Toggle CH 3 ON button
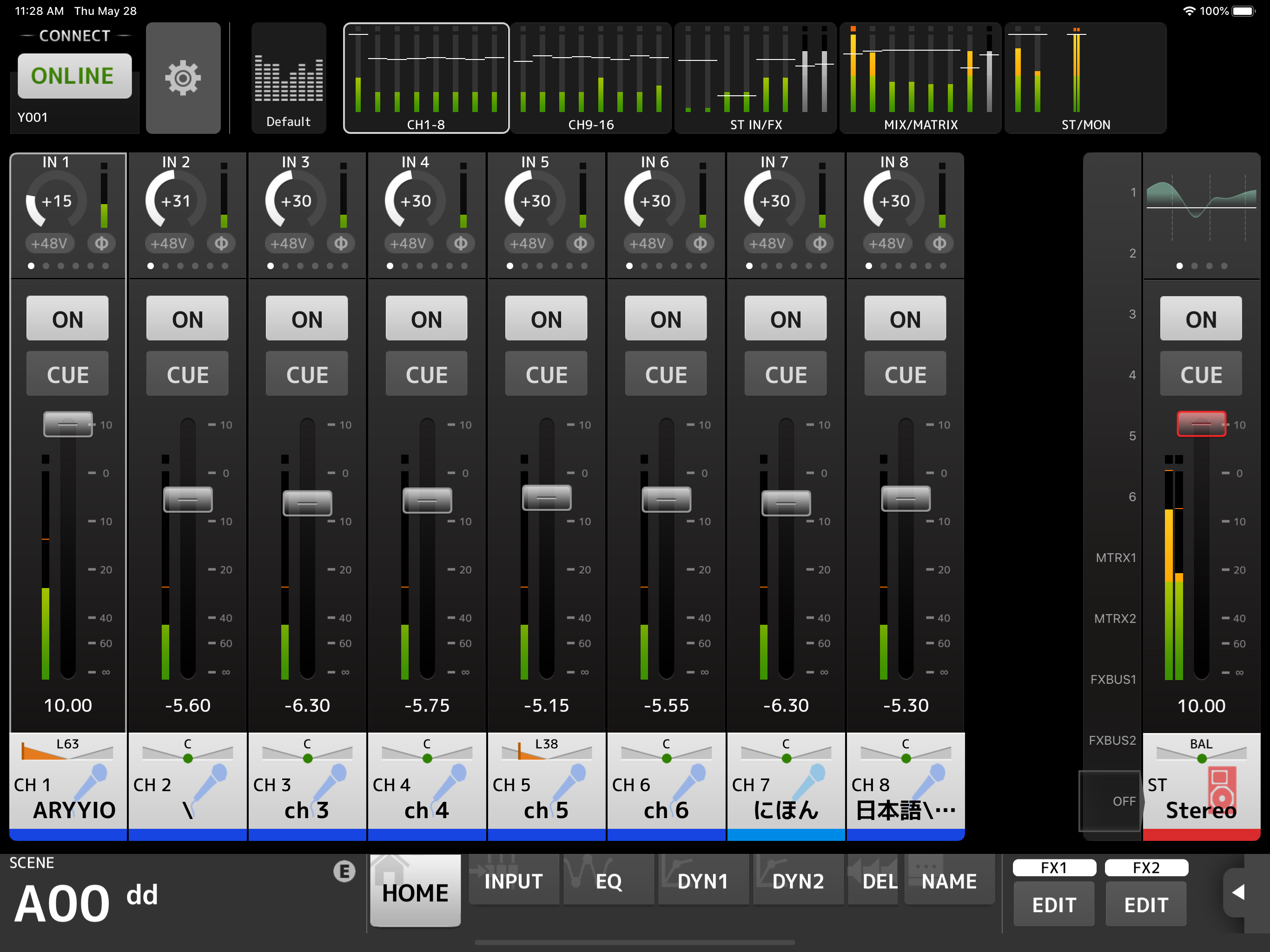 point(307,319)
